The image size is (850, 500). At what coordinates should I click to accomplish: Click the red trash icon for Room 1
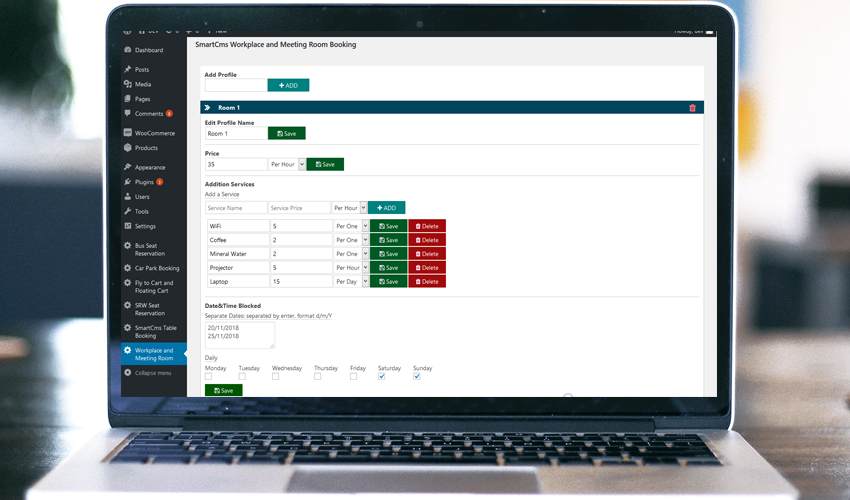(x=692, y=107)
